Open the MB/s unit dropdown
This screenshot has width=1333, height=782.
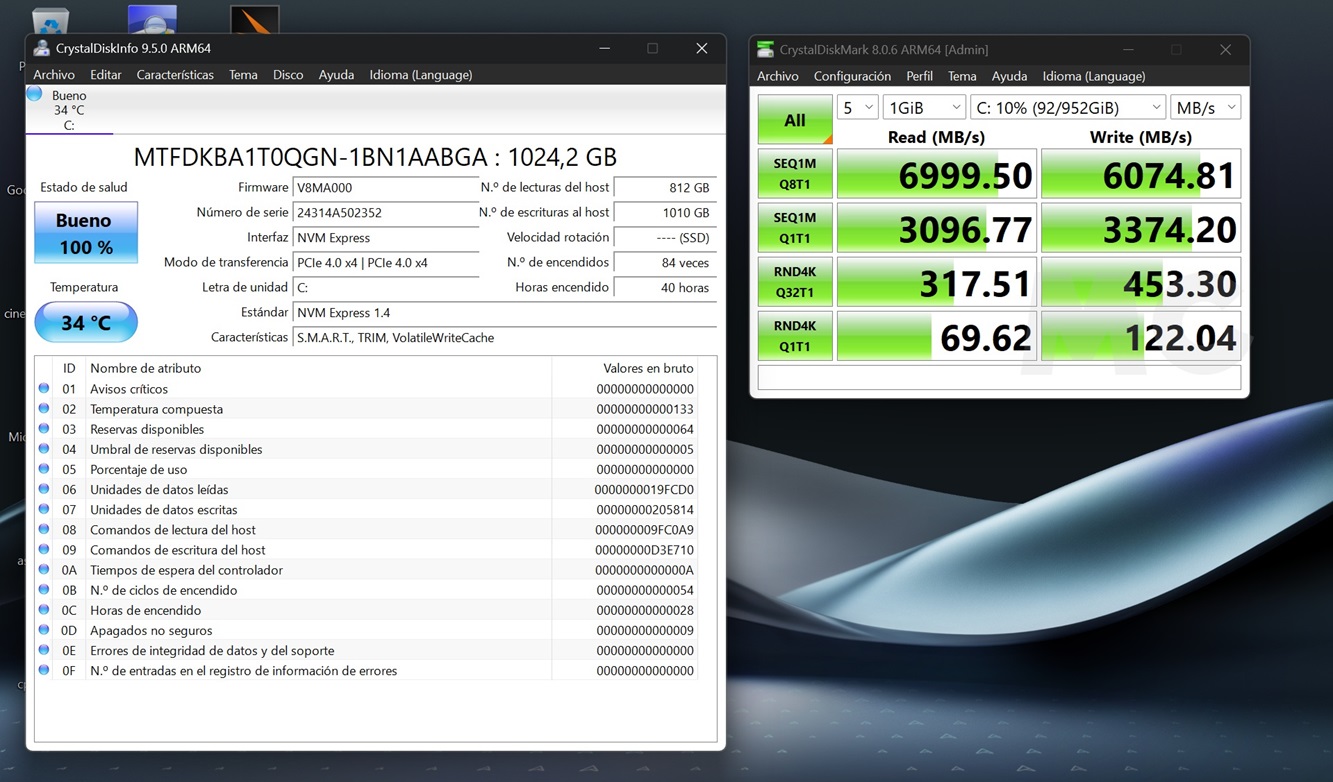pyautogui.click(x=1205, y=107)
